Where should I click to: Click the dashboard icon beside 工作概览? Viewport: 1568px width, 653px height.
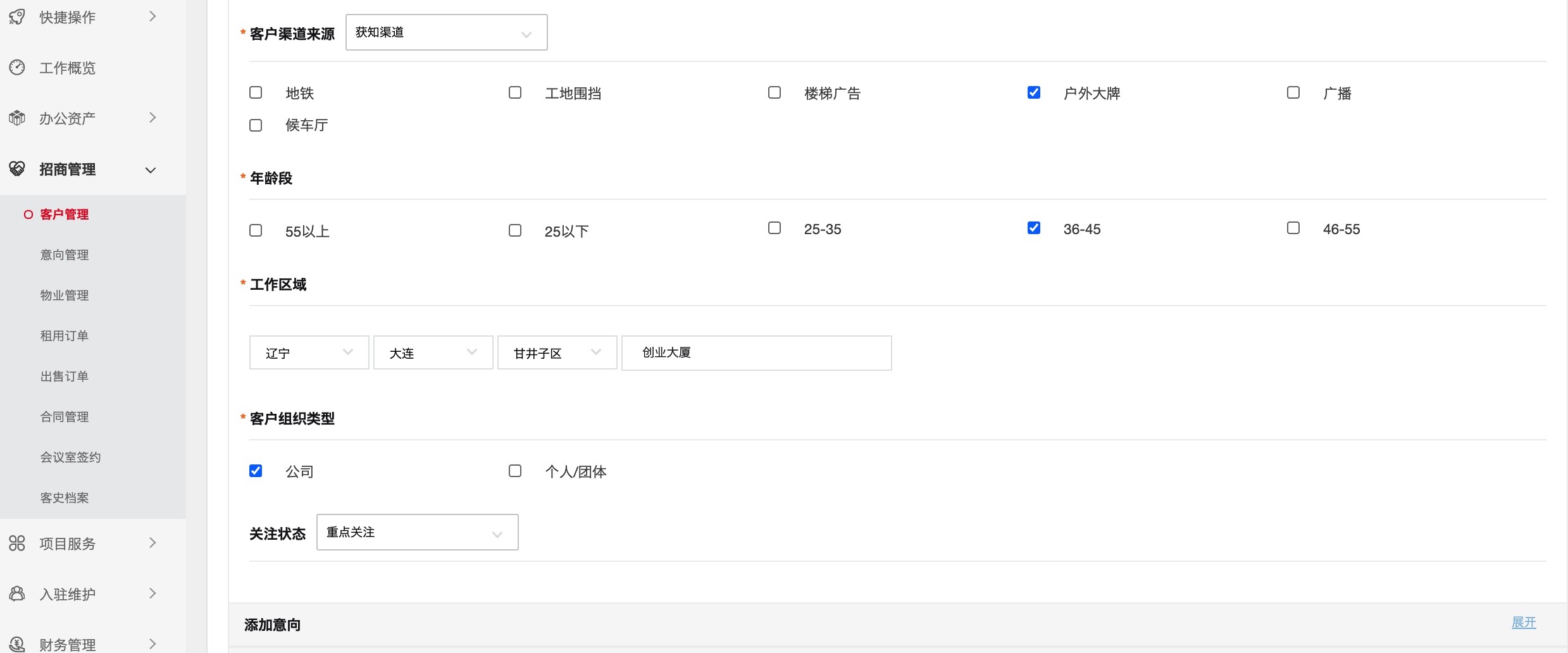tap(17, 68)
